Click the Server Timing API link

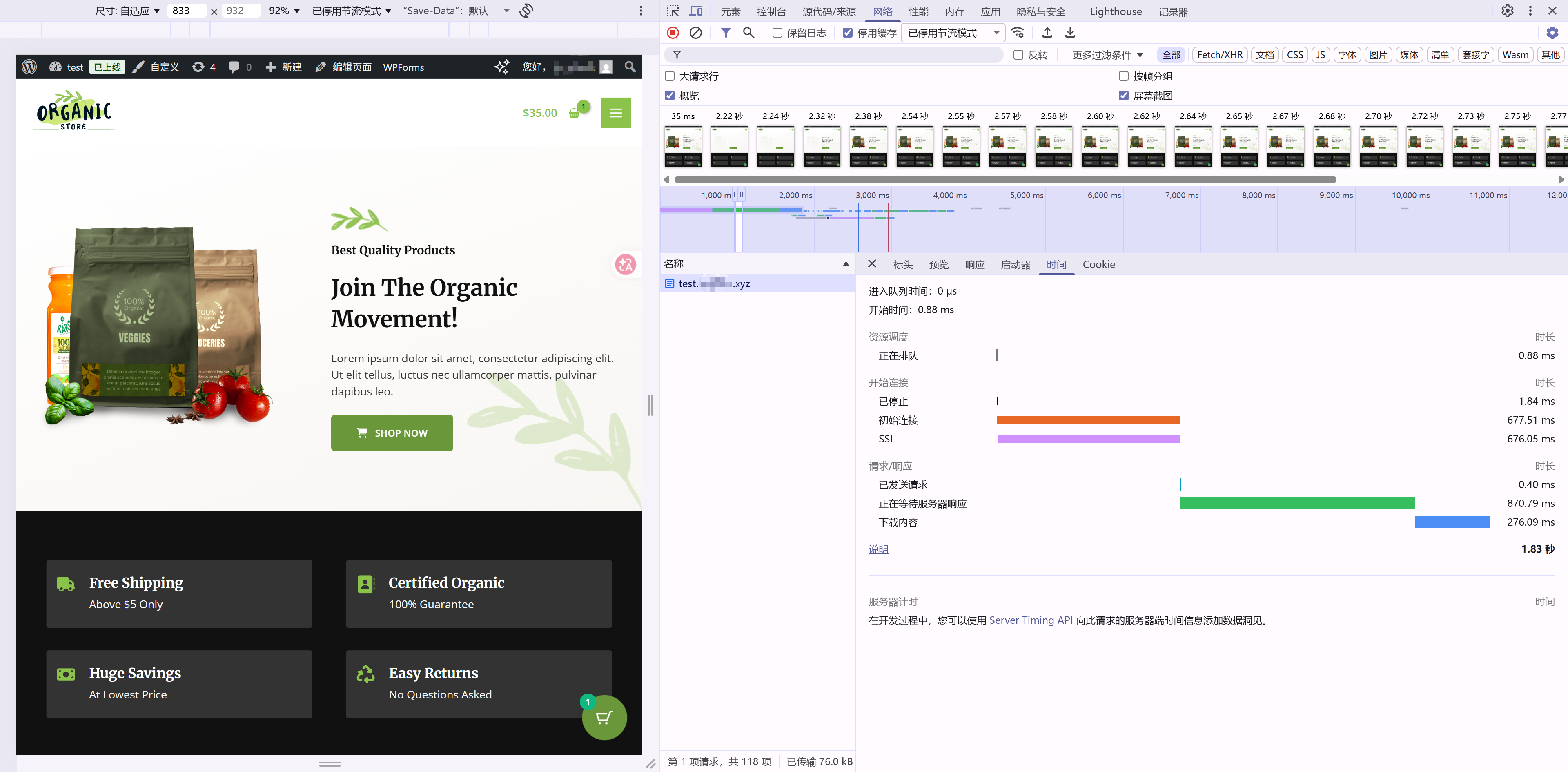click(x=1031, y=620)
